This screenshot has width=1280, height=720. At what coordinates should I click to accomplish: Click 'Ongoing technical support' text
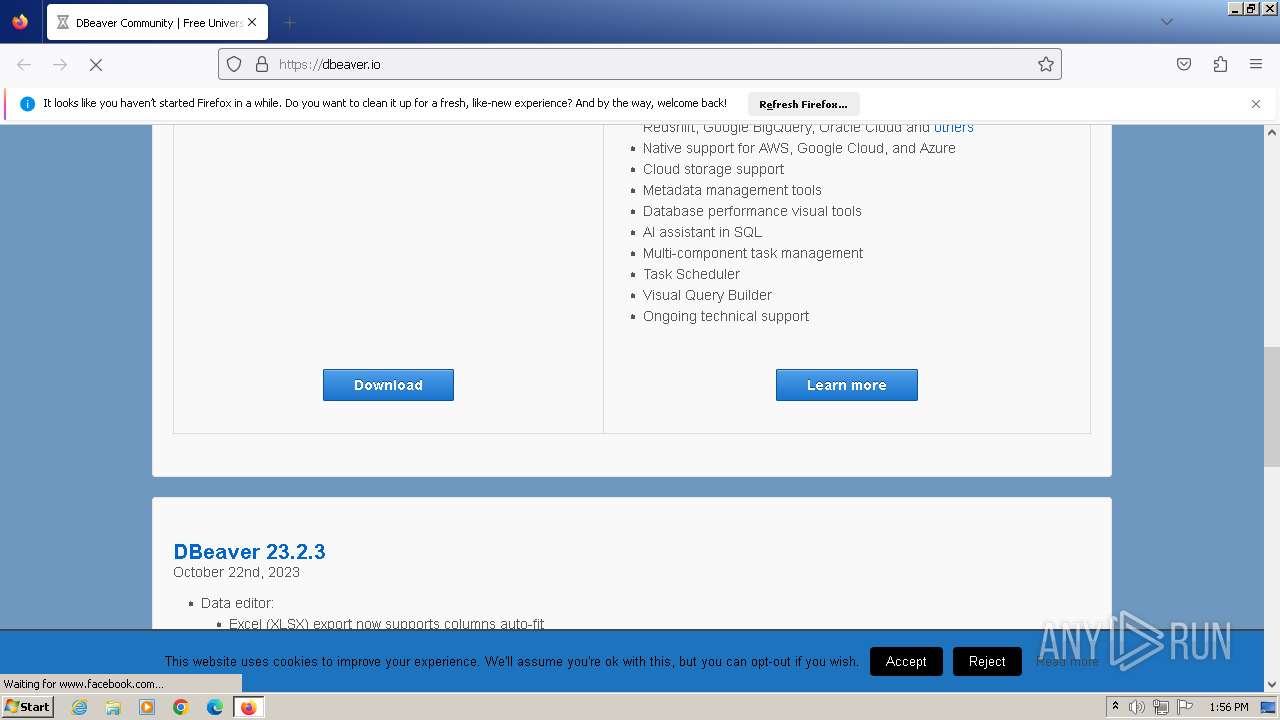pyautogui.click(x=726, y=316)
